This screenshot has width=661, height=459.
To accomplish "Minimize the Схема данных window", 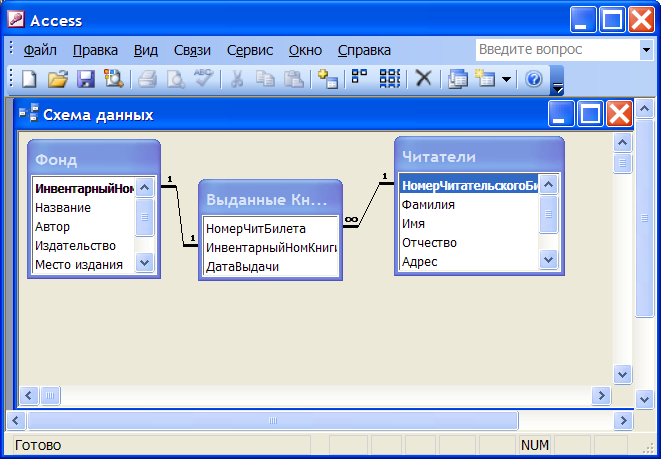I will pos(561,113).
